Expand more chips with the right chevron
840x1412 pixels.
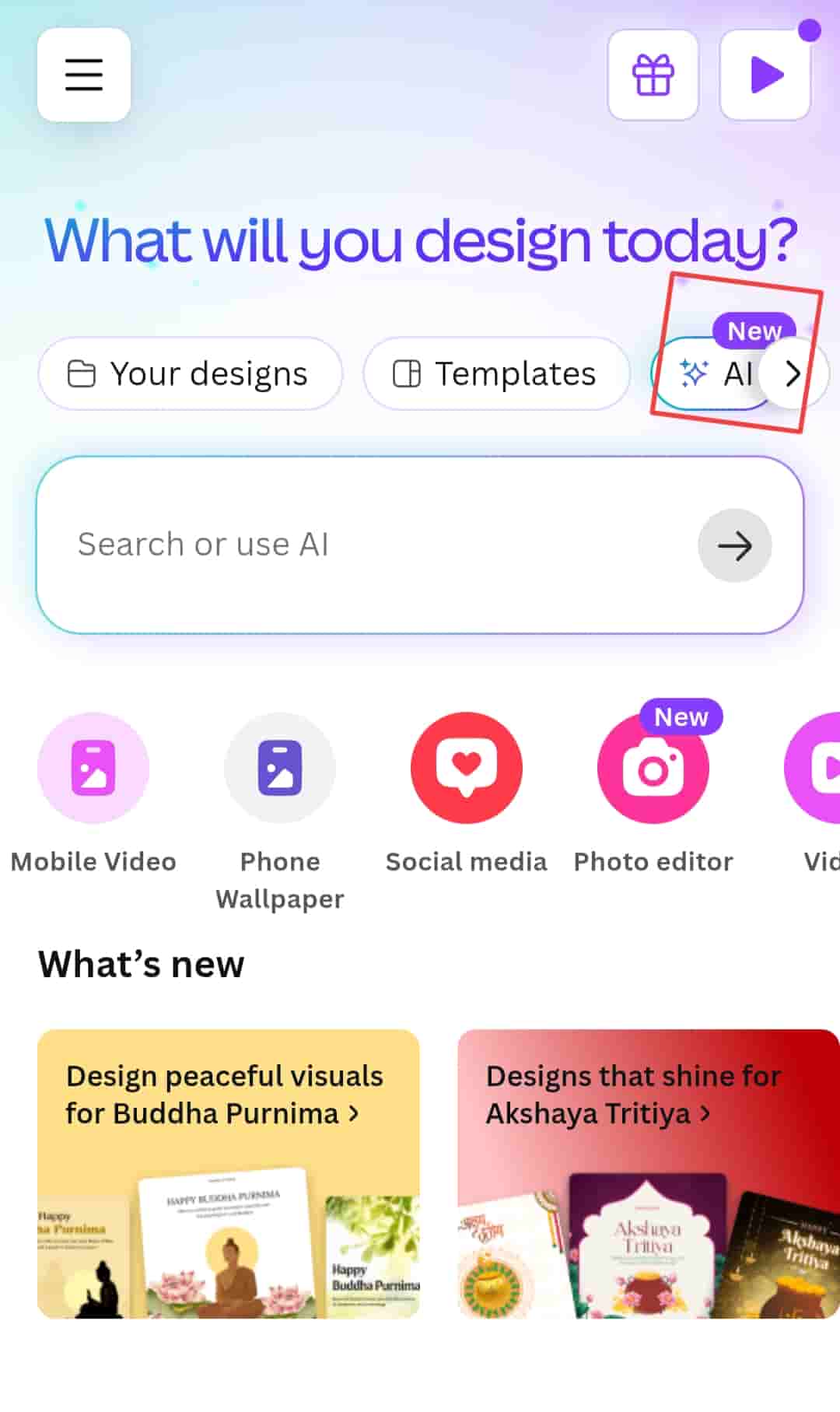click(792, 373)
